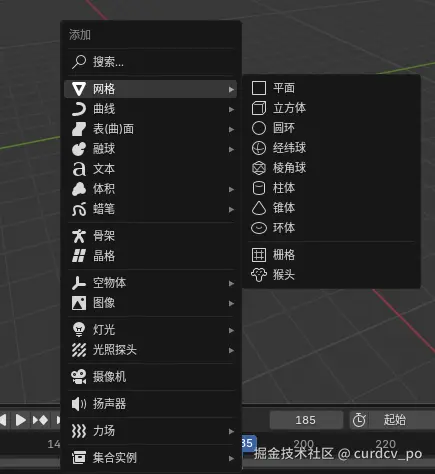
Task: Click the torus icon 环体
Action: (259, 228)
